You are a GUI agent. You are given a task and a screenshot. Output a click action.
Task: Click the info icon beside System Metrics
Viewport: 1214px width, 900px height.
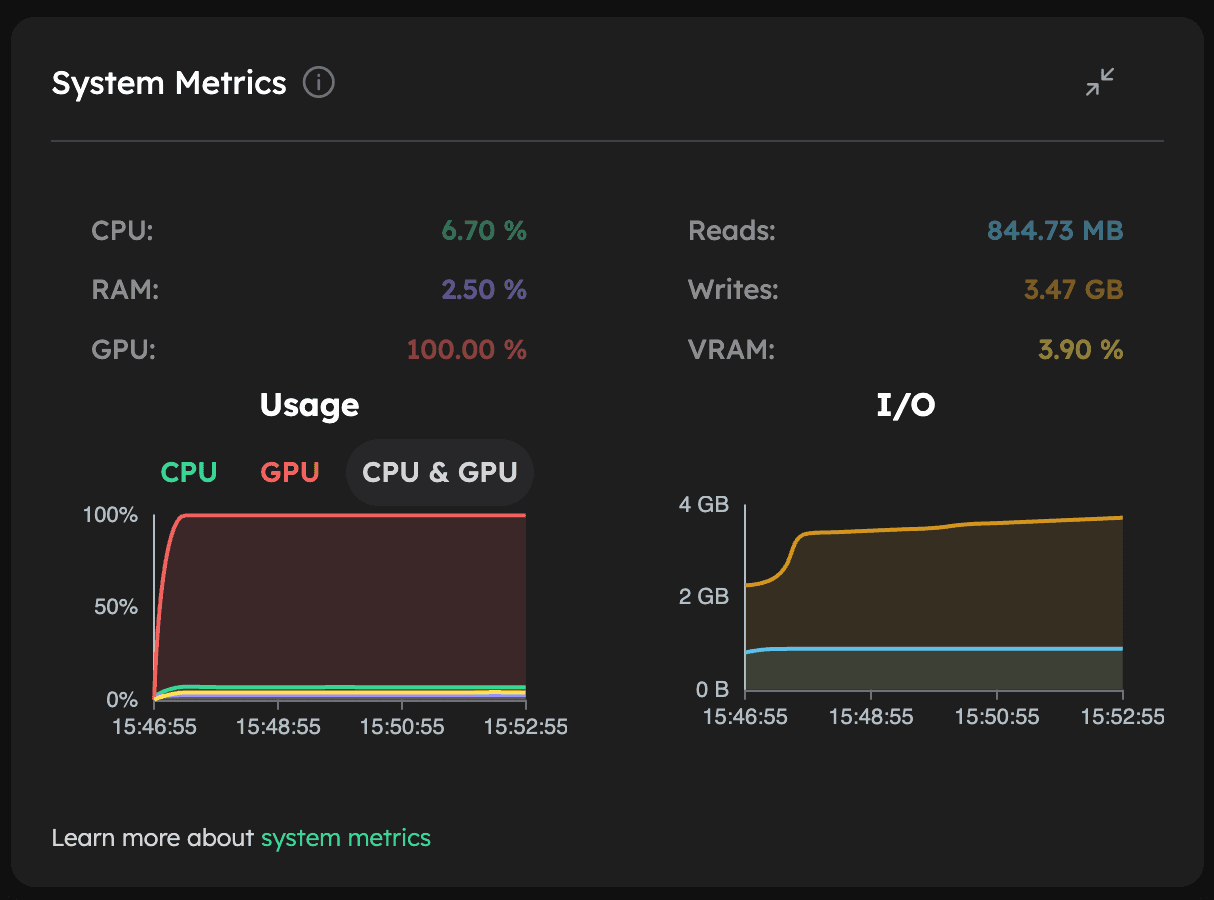tap(318, 82)
